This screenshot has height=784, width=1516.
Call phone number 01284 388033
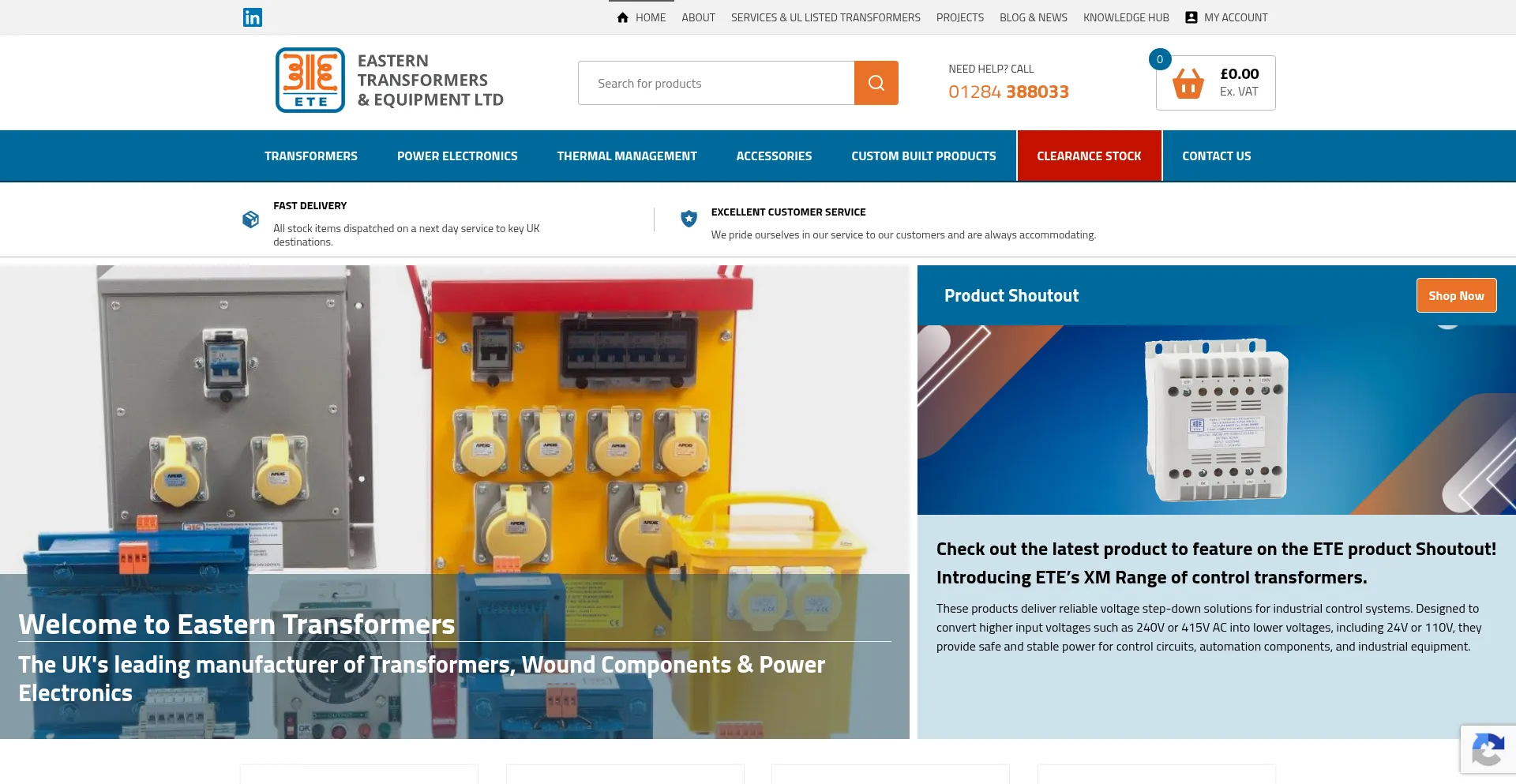(x=1008, y=92)
